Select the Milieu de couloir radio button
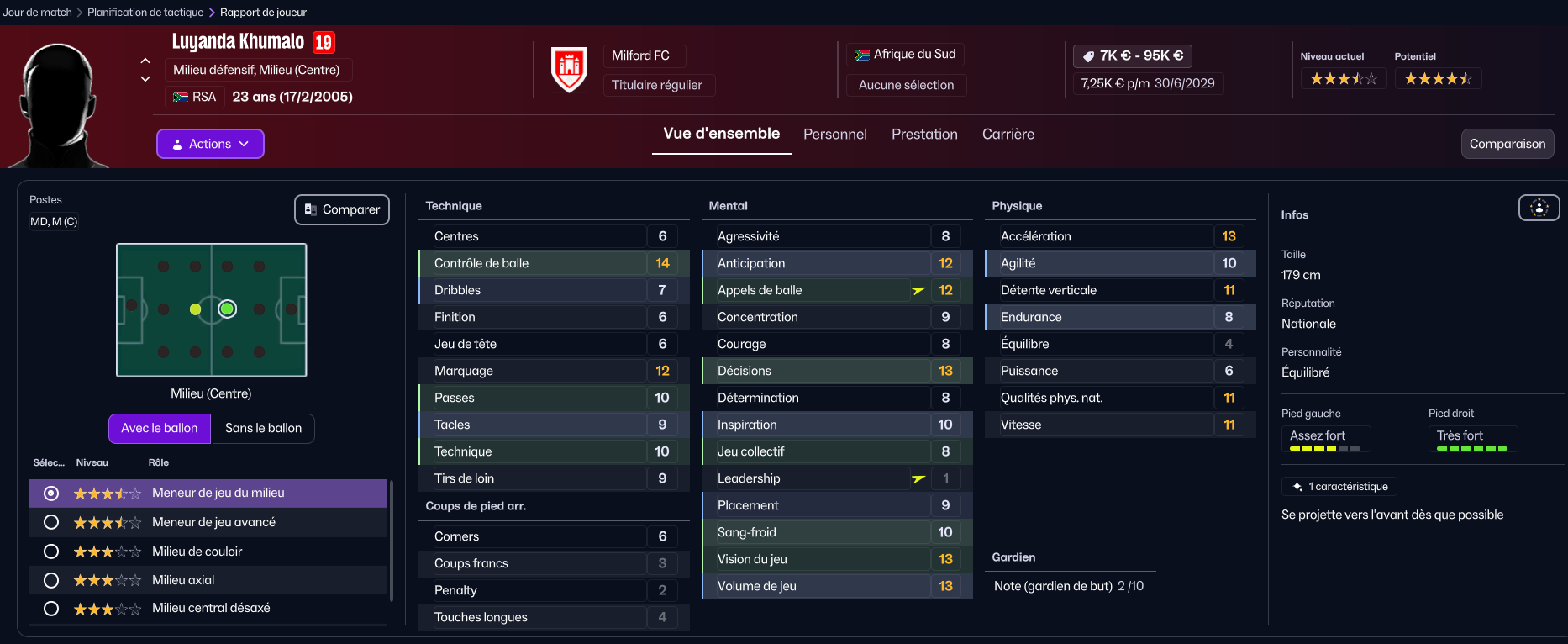This screenshot has height=644, width=1568. [51, 552]
